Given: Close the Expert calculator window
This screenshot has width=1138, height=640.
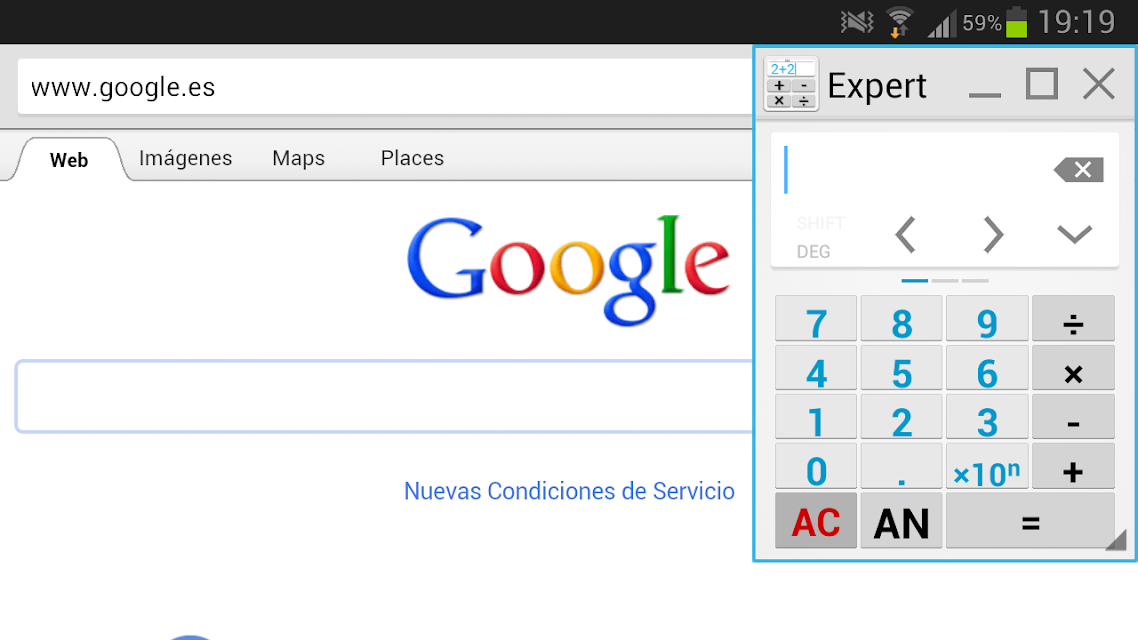Looking at the screenshot, I should point(1099,83).
